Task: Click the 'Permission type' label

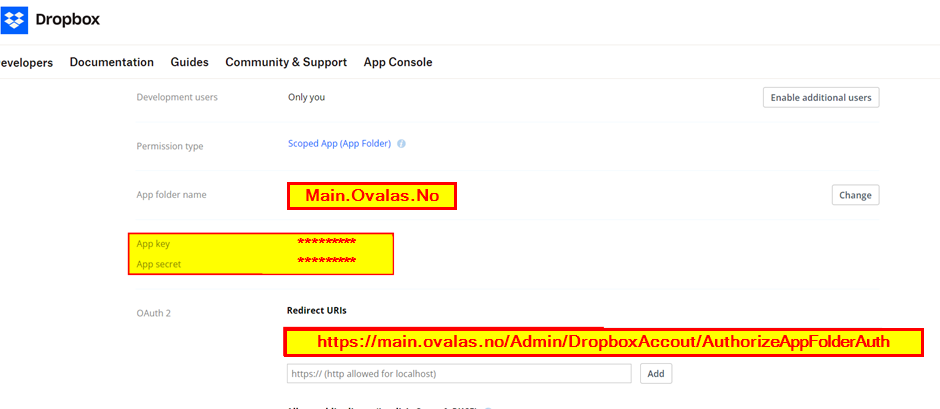Action: pyautogui.click(x=170, y=146)
